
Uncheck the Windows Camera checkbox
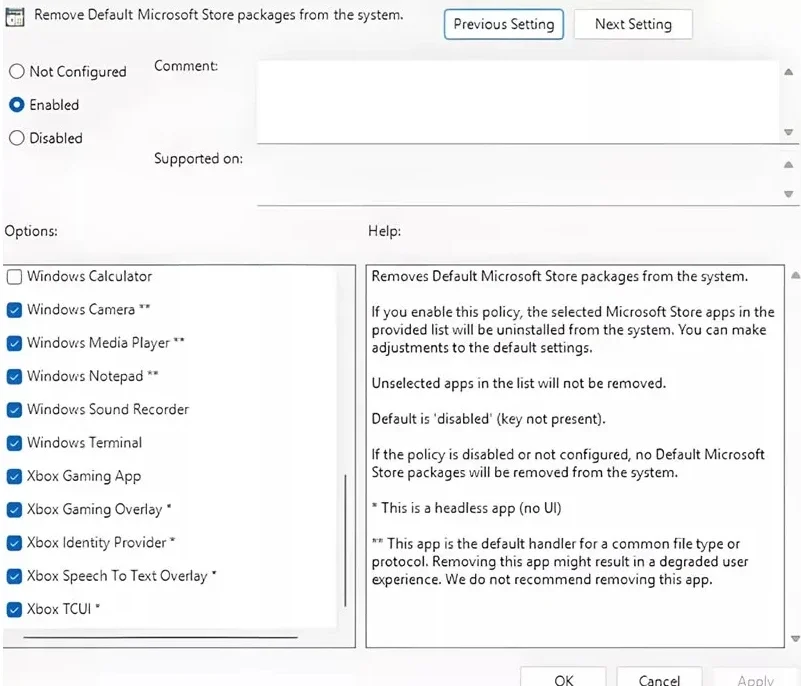(14, 310)
